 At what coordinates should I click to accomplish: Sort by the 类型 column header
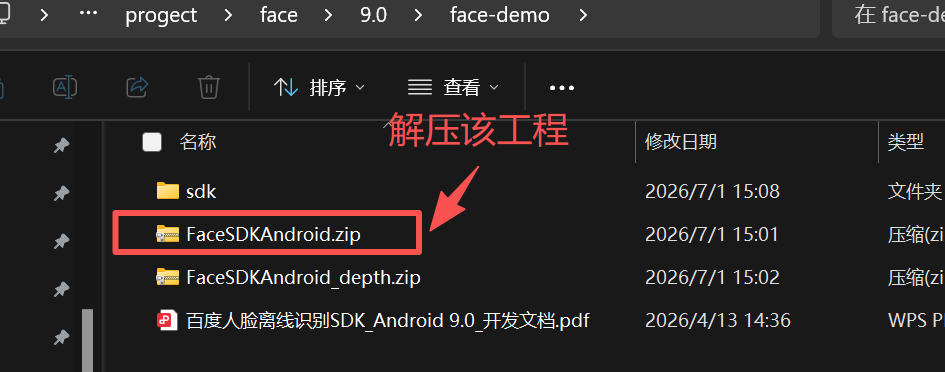906,142
